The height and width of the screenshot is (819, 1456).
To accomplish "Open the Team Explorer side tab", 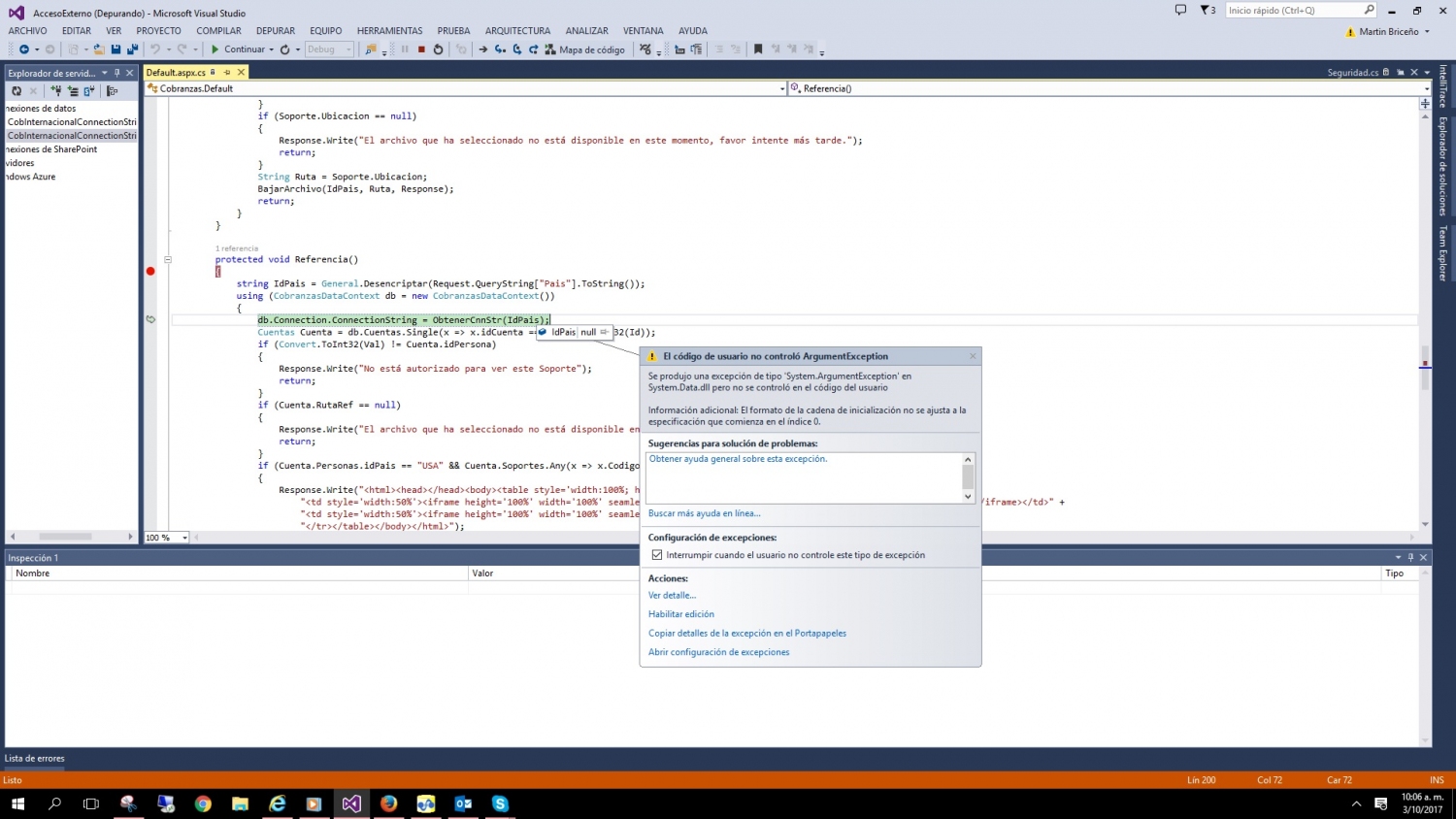I will [x=1443, y=252].
